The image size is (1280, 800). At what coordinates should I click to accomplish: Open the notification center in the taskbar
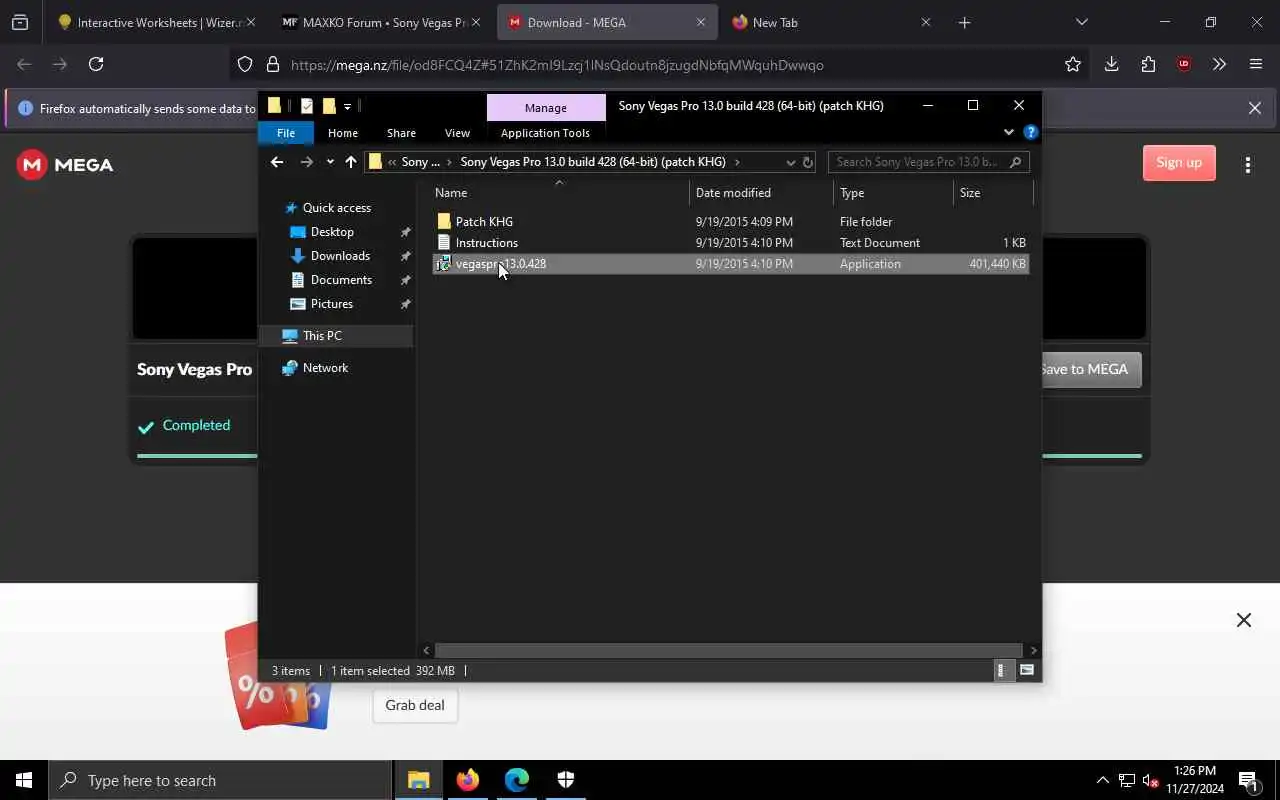[x=1248, y=780]
